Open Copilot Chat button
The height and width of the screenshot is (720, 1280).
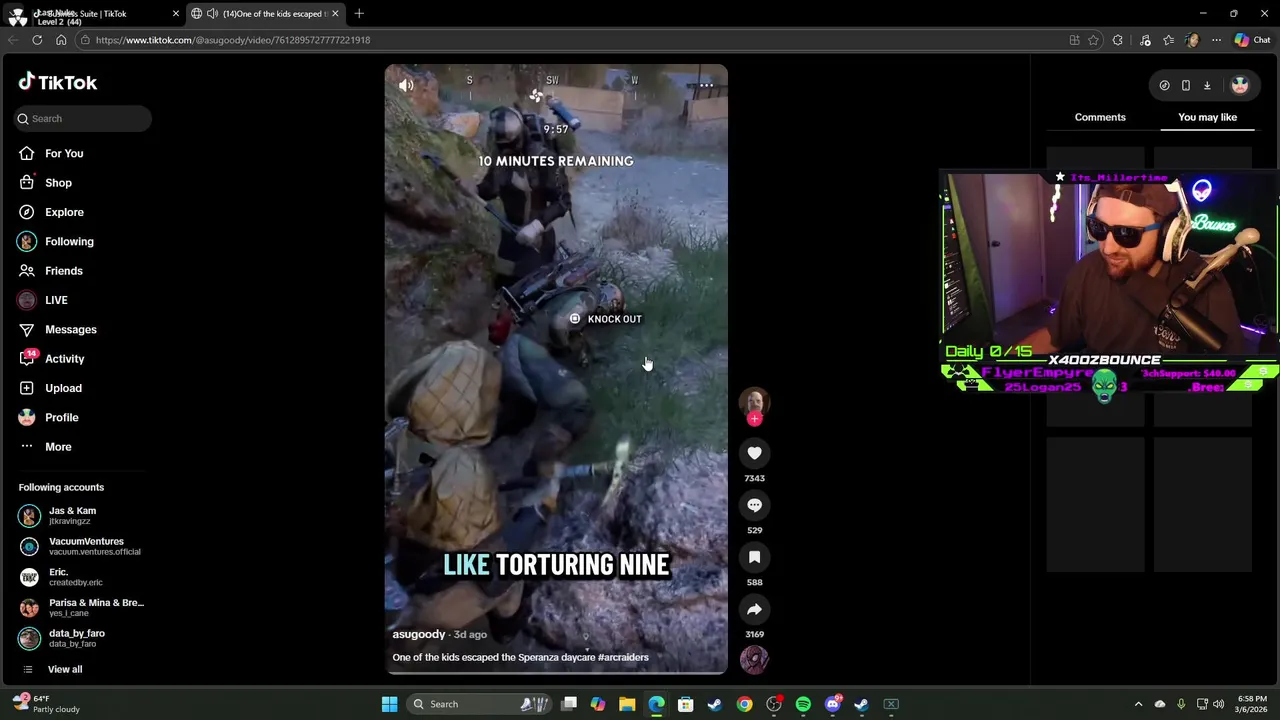(1252, 40)
